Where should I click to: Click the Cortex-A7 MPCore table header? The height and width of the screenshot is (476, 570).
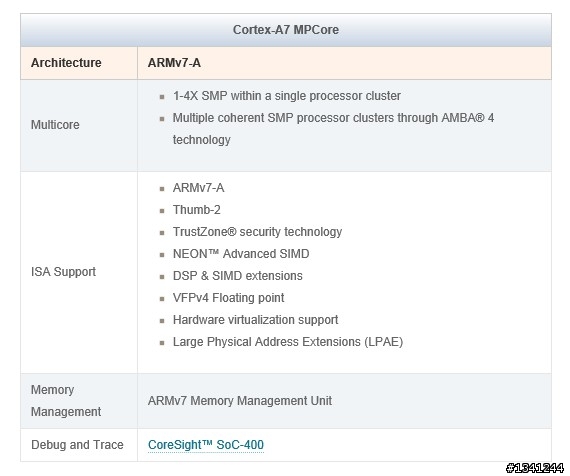pos(286,30)
